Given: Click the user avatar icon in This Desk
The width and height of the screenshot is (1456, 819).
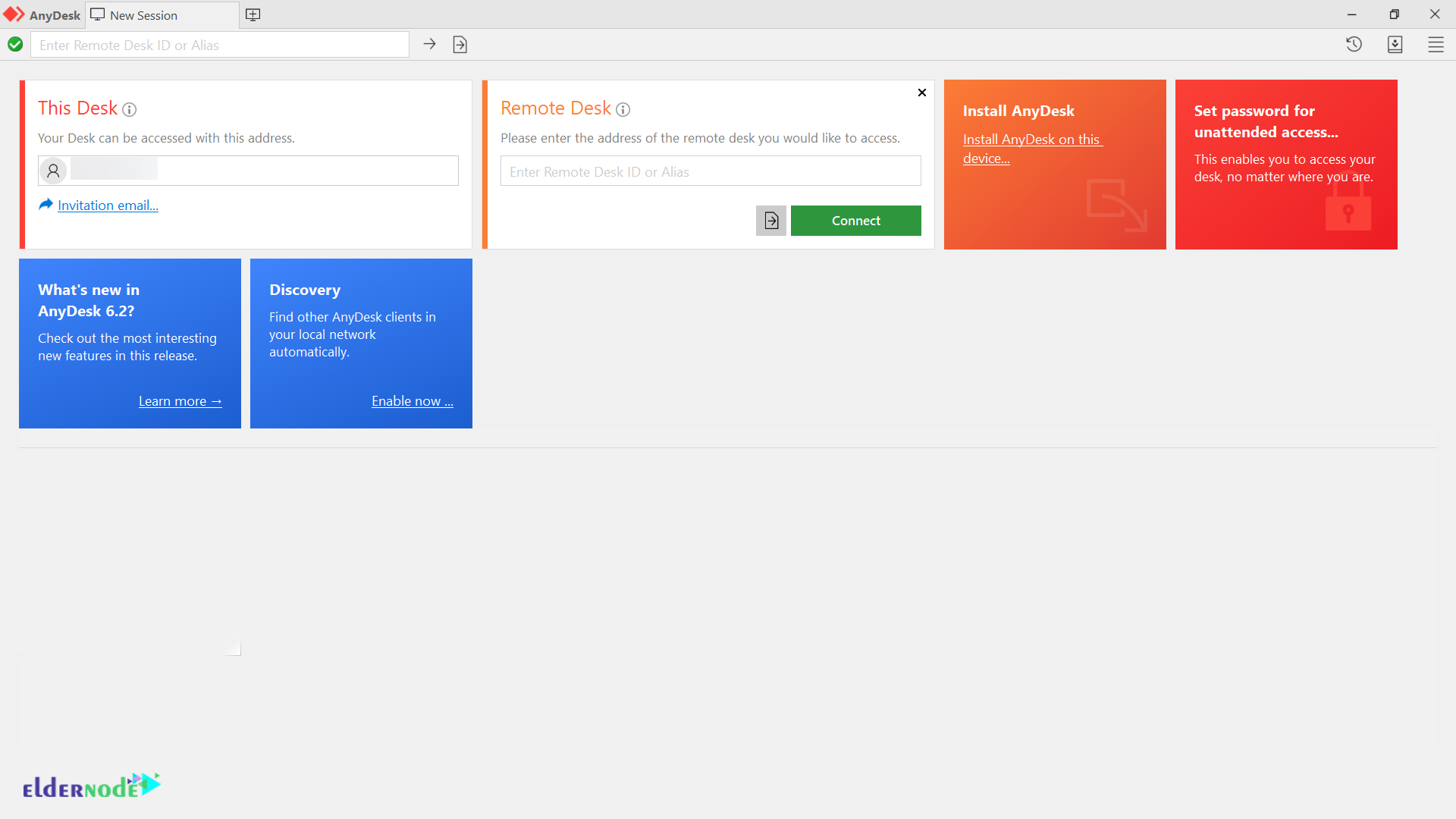Looking at the screenshot, I should (53, 171).
